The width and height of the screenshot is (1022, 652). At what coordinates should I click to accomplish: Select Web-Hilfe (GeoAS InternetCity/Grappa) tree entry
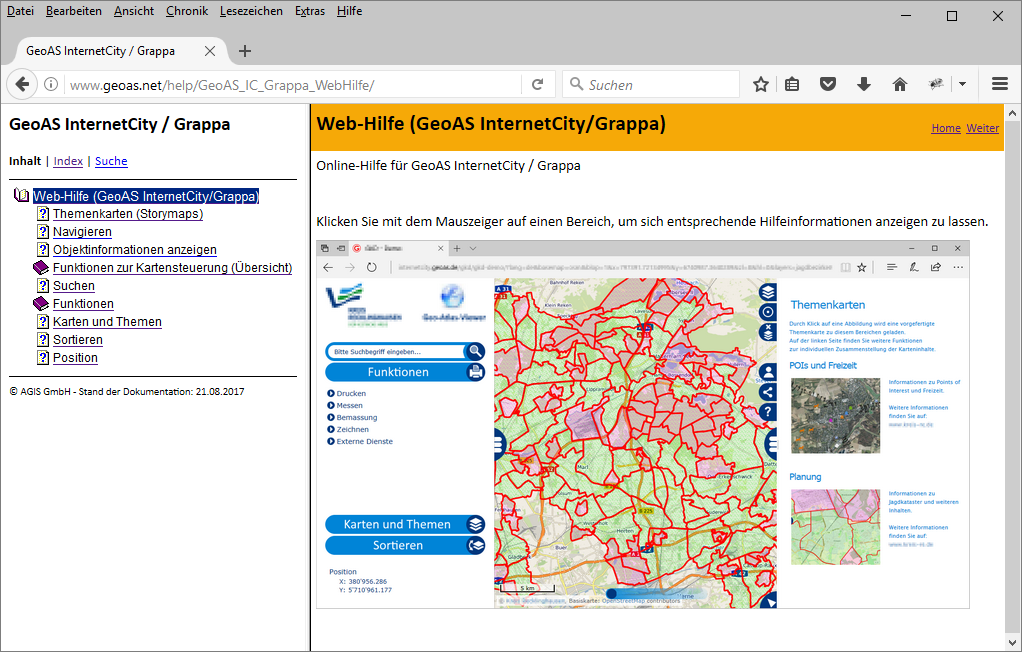coord(146,196)
